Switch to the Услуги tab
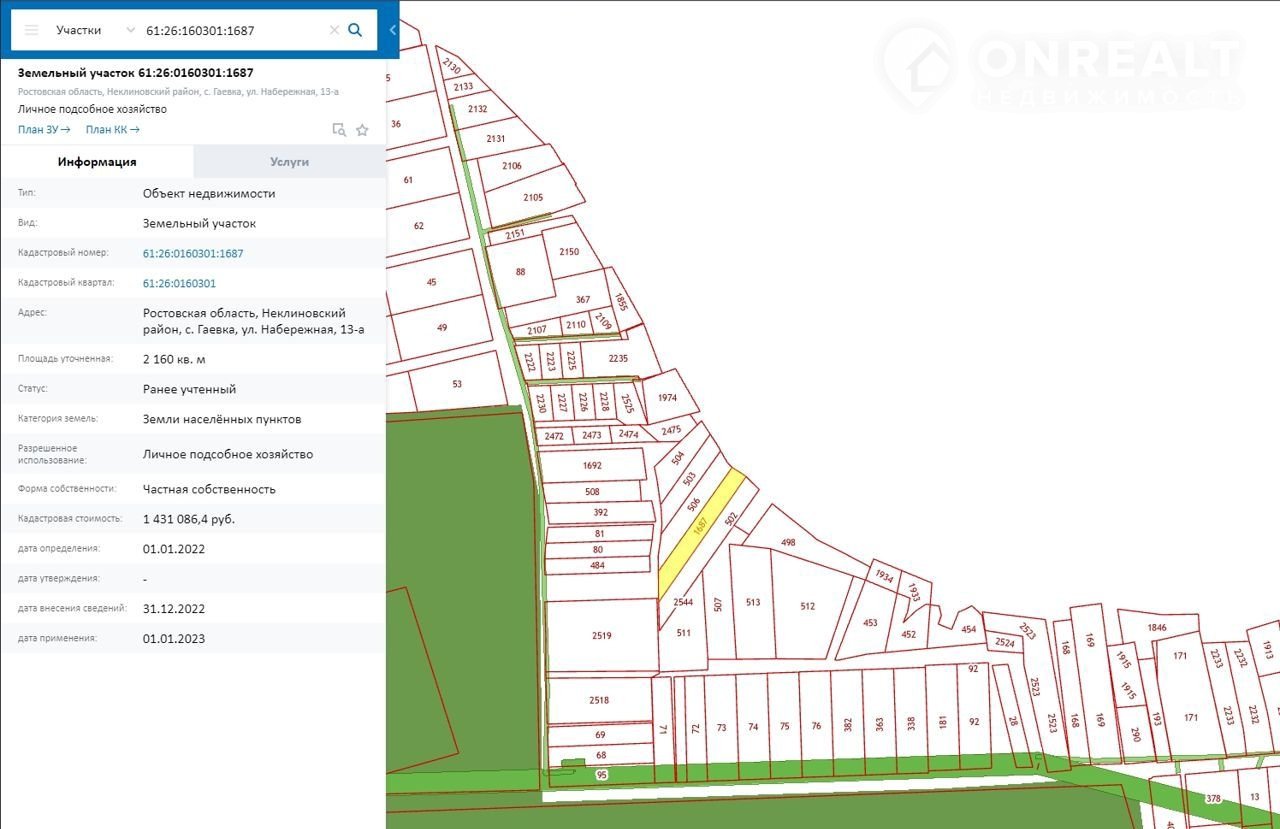This screenshot has width=1280, height=829. point(289,161)
